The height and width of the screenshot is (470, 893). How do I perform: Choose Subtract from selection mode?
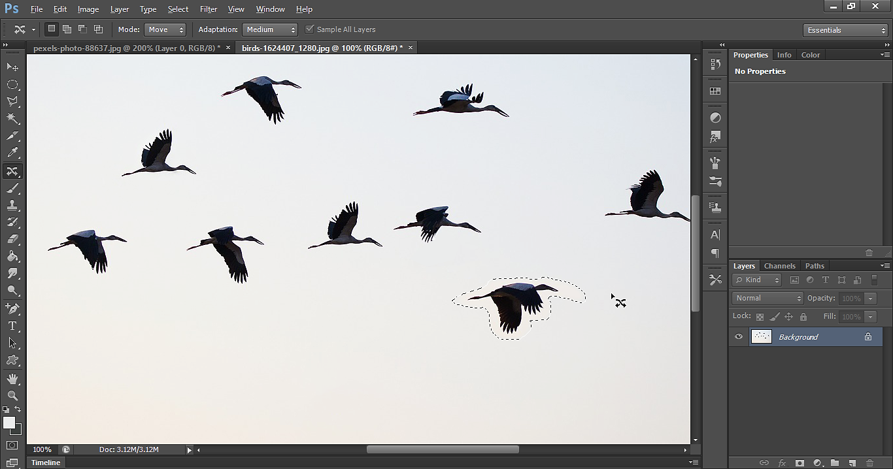[x=83, y=29]
